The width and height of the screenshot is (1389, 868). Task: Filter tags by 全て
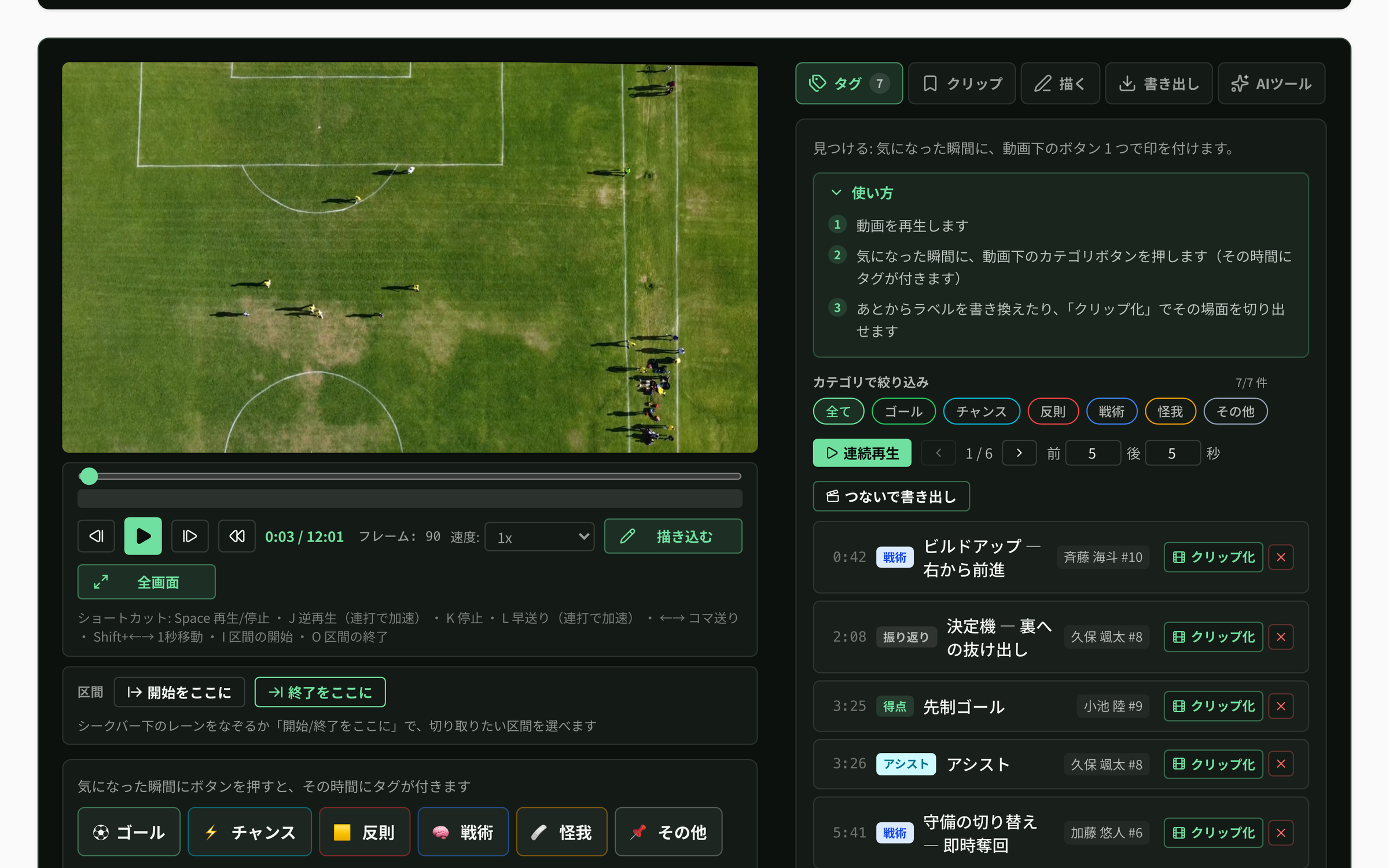pyautogui.click(x=838, y=411)
